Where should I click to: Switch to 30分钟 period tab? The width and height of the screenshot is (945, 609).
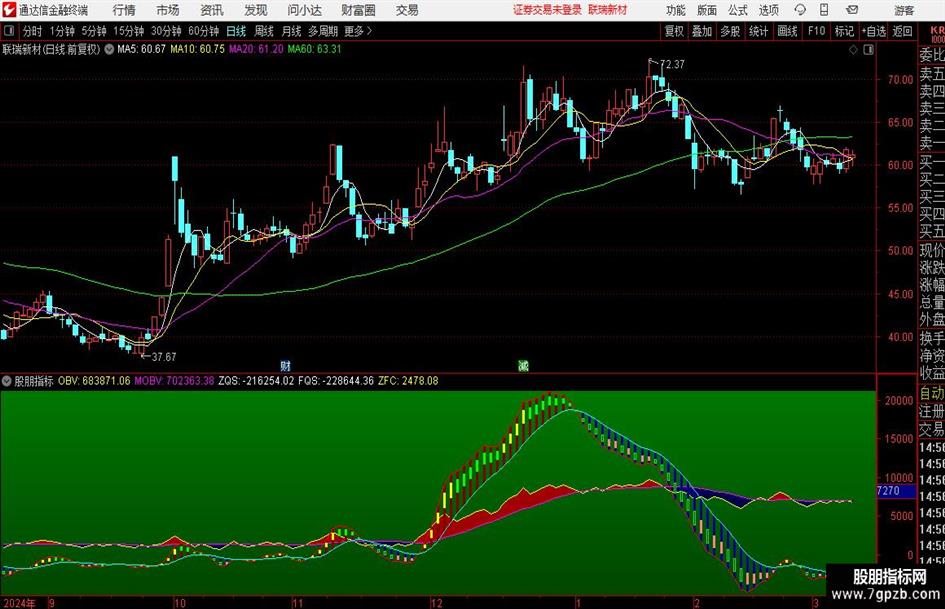coord(166,31)
